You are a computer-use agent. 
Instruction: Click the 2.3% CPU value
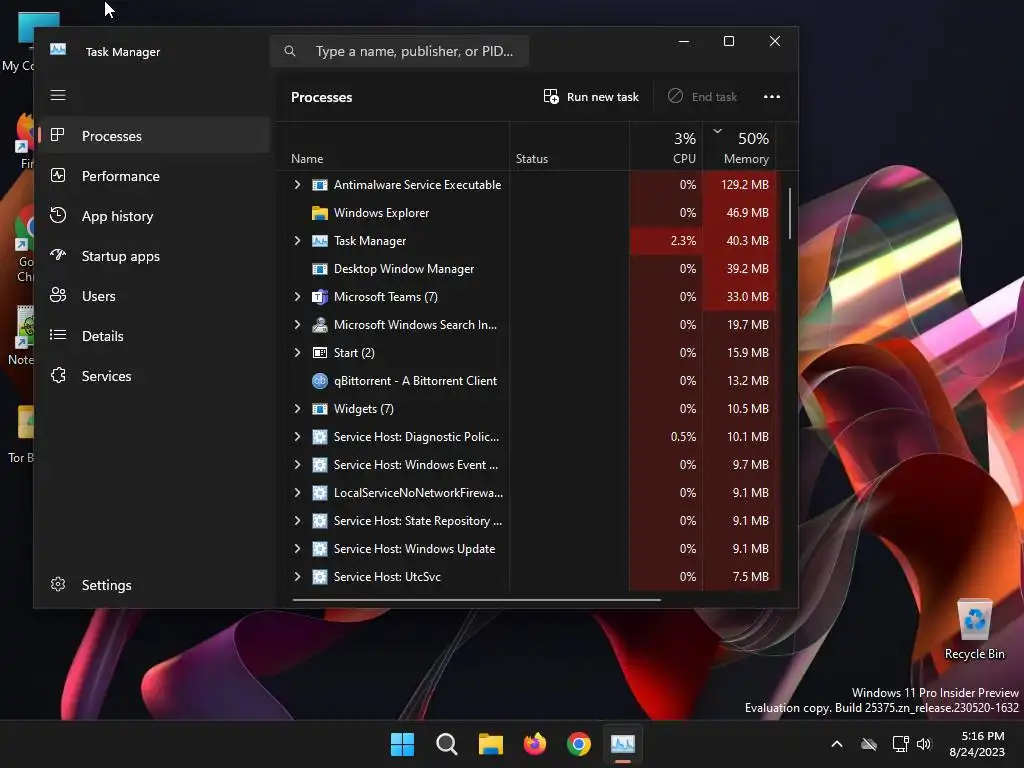tap(683, 241)
